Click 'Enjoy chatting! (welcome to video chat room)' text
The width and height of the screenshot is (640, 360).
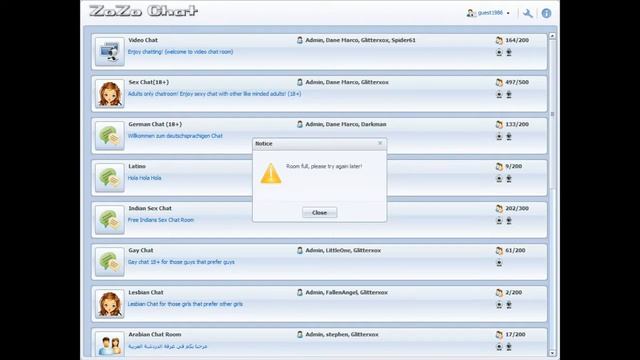click(x=180, y=52)
